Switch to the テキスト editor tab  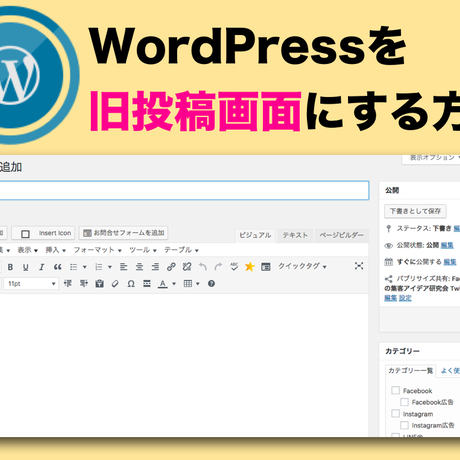point(295,235)
